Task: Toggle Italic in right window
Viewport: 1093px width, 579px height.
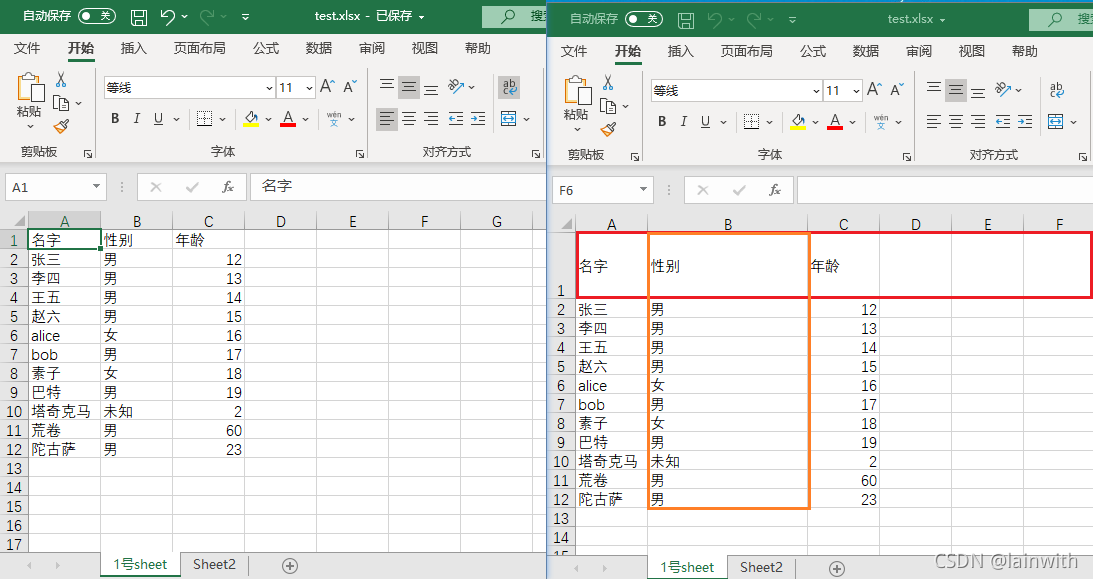Action: tap(684, 121)
